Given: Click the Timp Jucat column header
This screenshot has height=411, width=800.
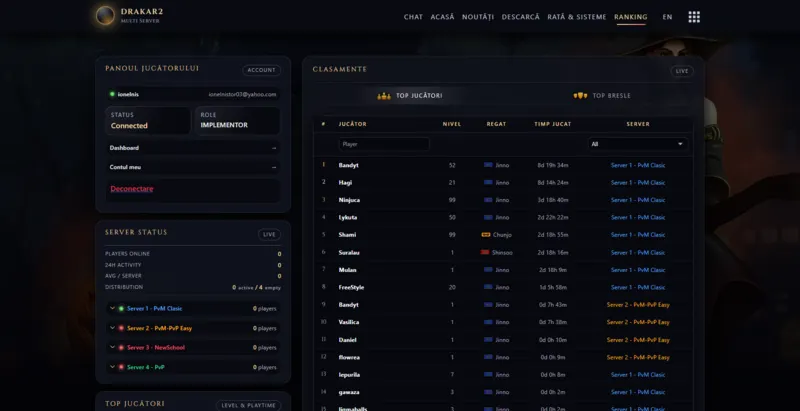Looking at the screenshot, I should pos(553,124).
